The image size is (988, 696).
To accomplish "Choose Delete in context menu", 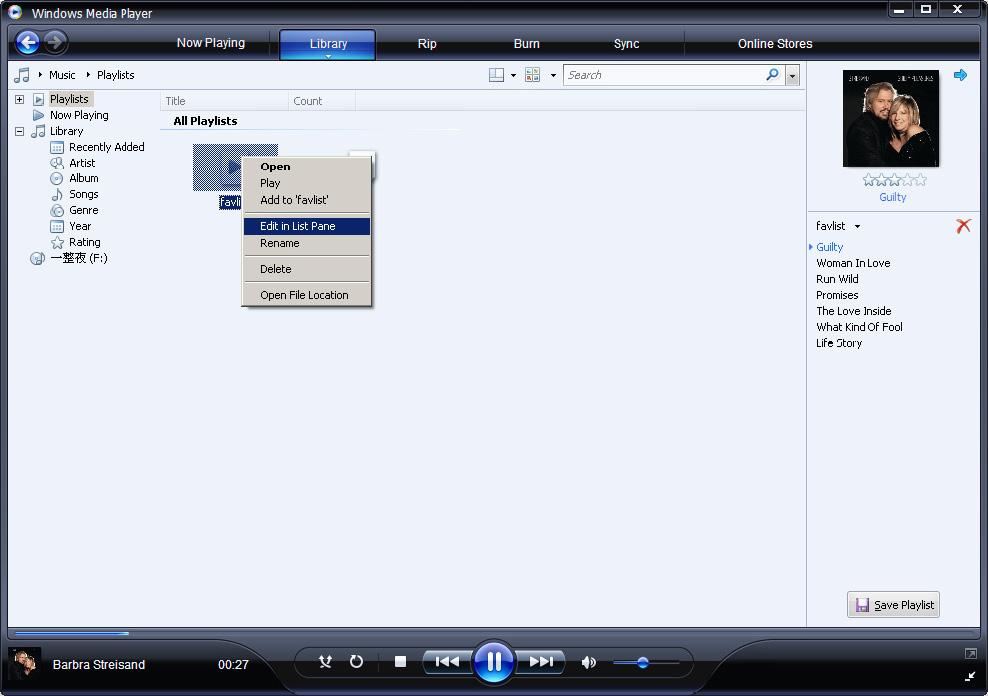I will 307,269.
